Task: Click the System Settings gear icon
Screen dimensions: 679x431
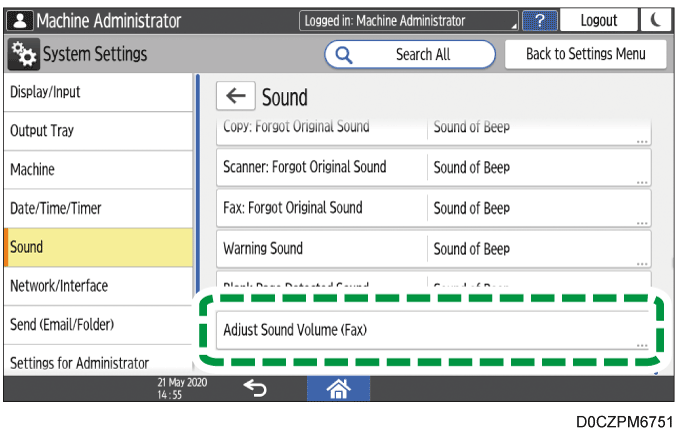Action: point(23,55)
